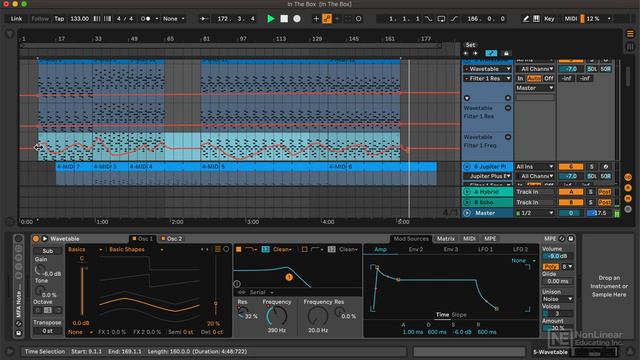
Task: Toggle the Sub oscillator button
Action: [x=48, y=251]
